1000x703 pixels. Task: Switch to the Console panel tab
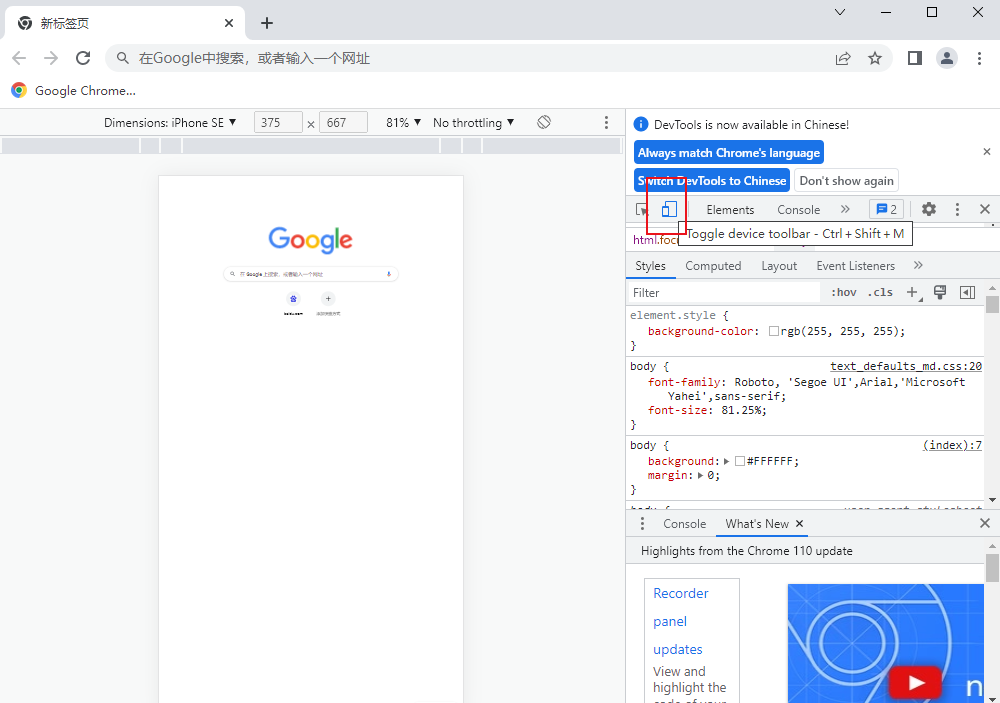[798, 210]
